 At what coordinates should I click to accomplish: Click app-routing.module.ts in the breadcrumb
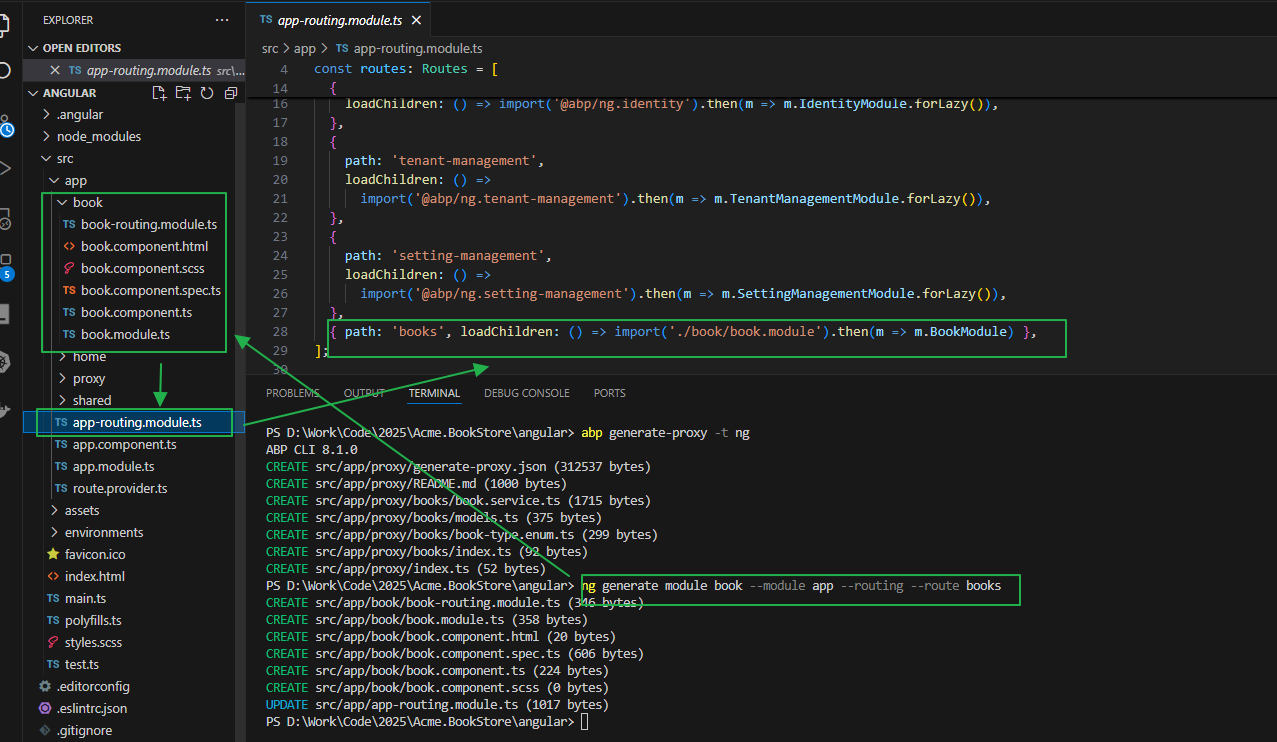click(418, 48)
